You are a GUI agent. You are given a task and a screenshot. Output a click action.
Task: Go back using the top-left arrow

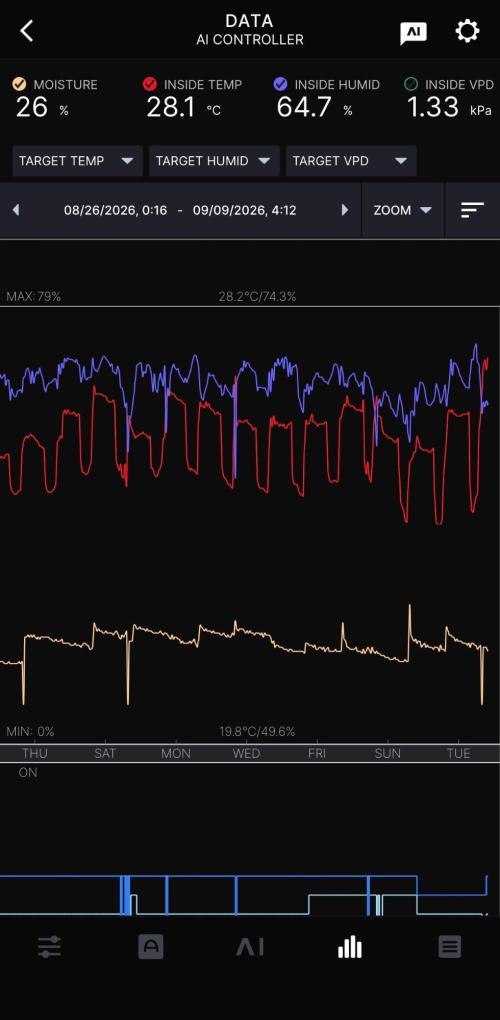(x=26, y=31)
